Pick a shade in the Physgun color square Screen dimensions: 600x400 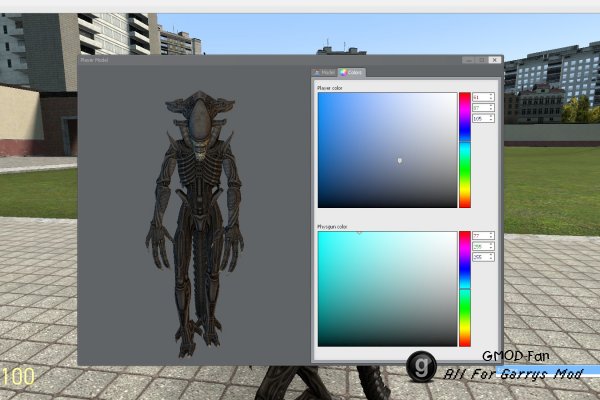pos(387,289)
